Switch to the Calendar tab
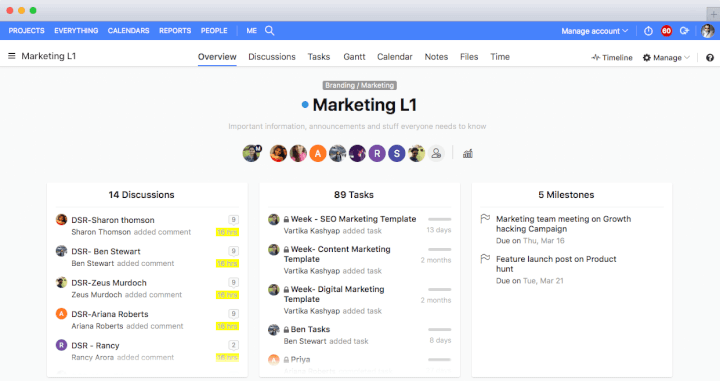The height and width of the screenshot is (381, 720). pyautogui.click(x=395, y=57)
